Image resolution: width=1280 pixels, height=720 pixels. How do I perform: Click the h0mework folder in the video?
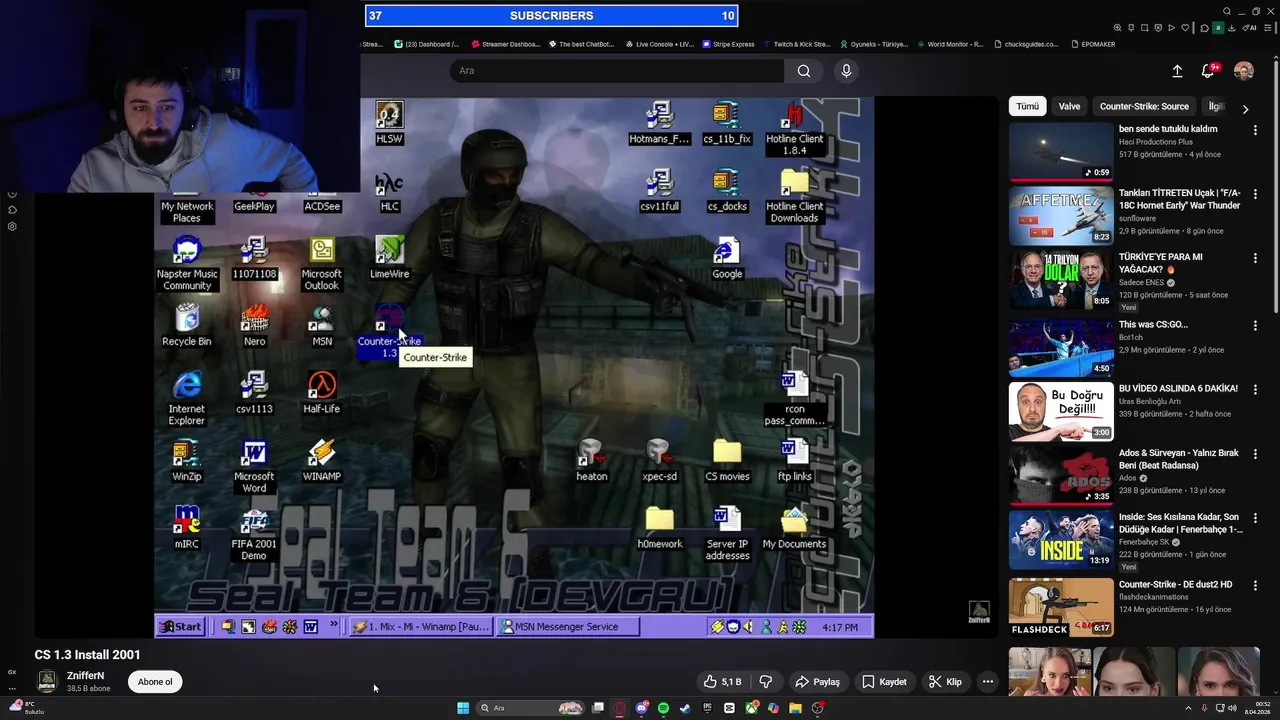(660, 528)
